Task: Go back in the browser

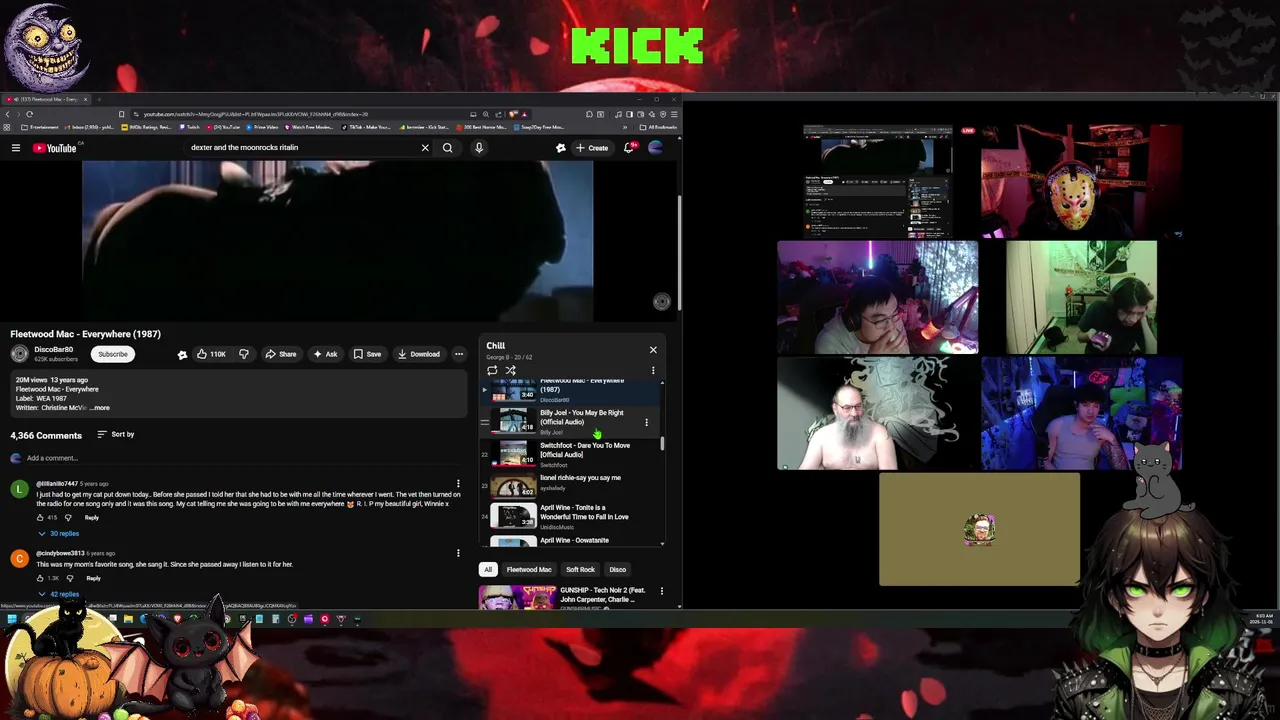Action: [x=7, y=114]
